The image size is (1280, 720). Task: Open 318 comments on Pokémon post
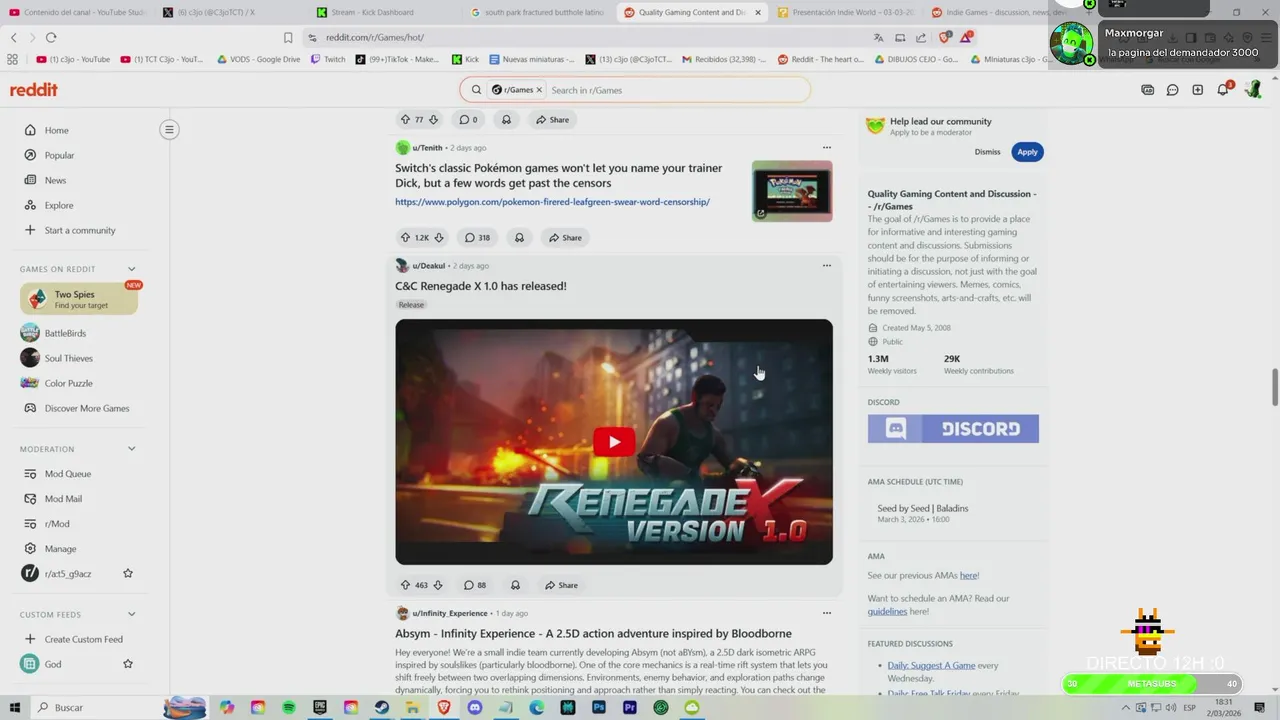pyautogui.click(x=478, y=238)
